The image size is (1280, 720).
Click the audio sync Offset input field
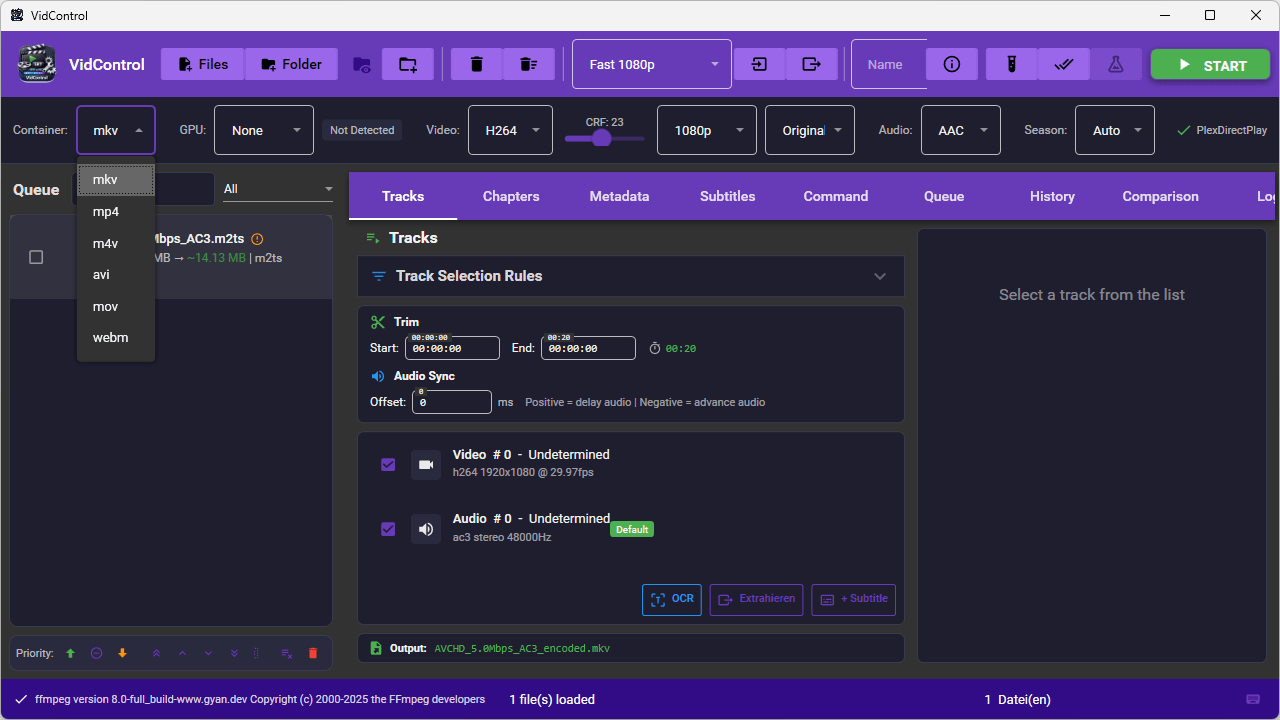pos(451,402)
